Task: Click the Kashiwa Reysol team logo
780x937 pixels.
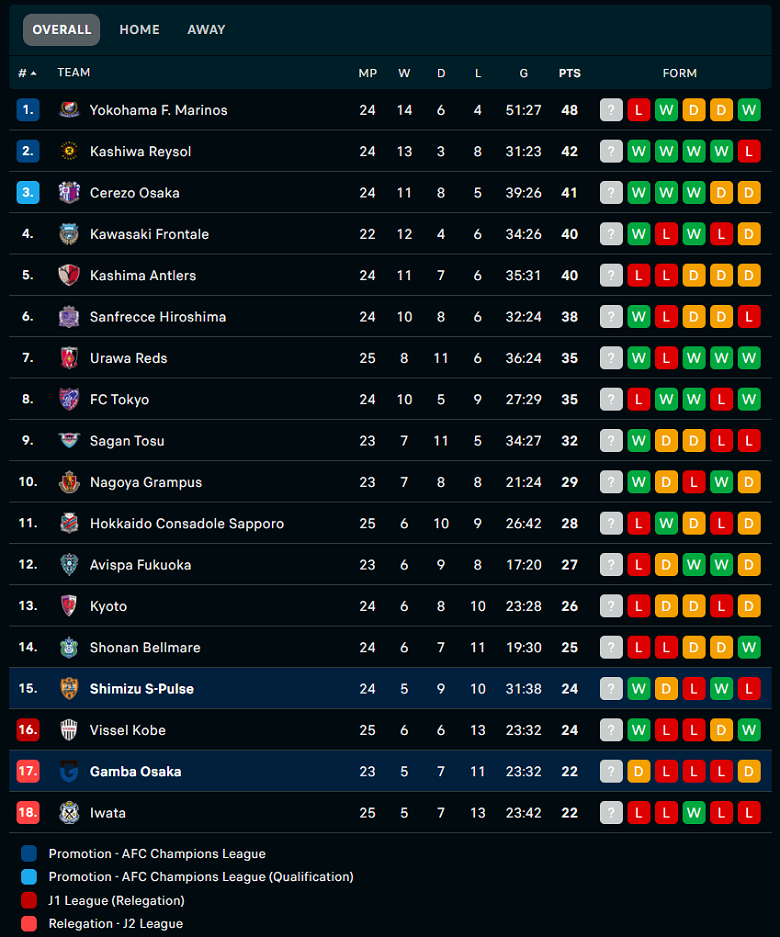Action: tap(69, 151)
